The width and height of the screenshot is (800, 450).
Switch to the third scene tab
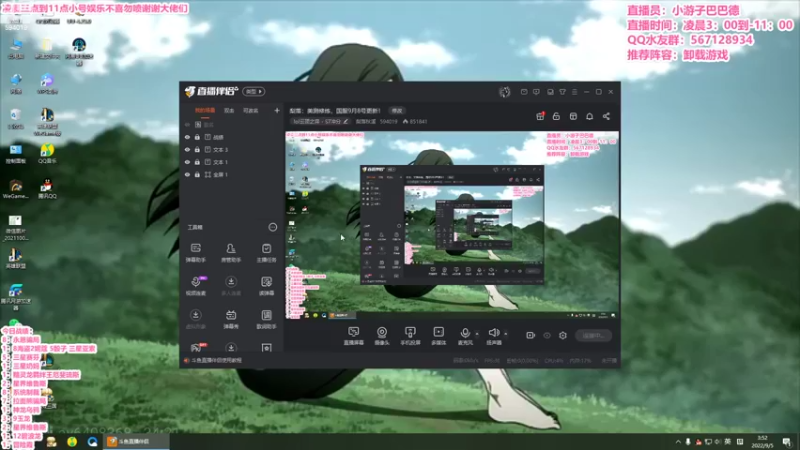251,110
